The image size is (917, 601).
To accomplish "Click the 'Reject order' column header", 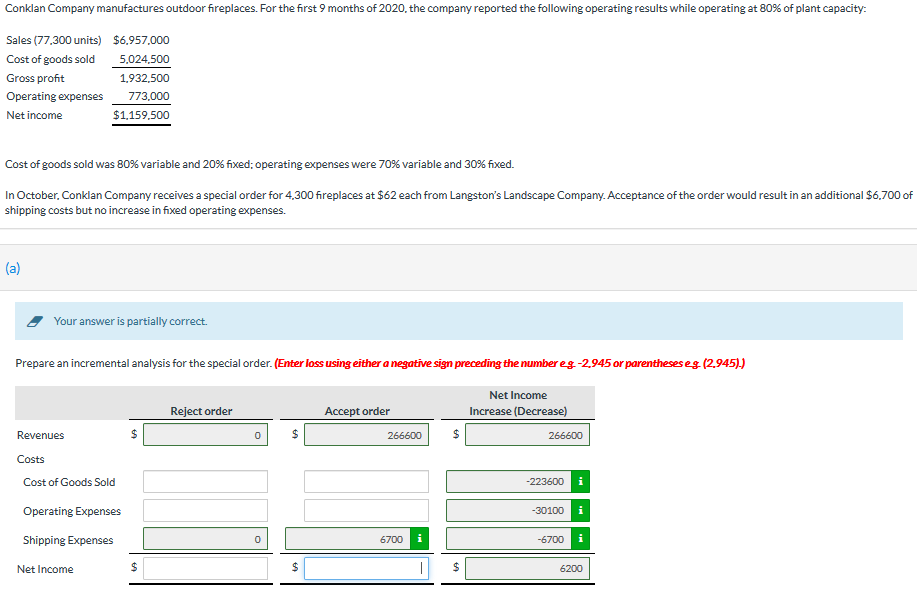I will [x=201, y=411].
